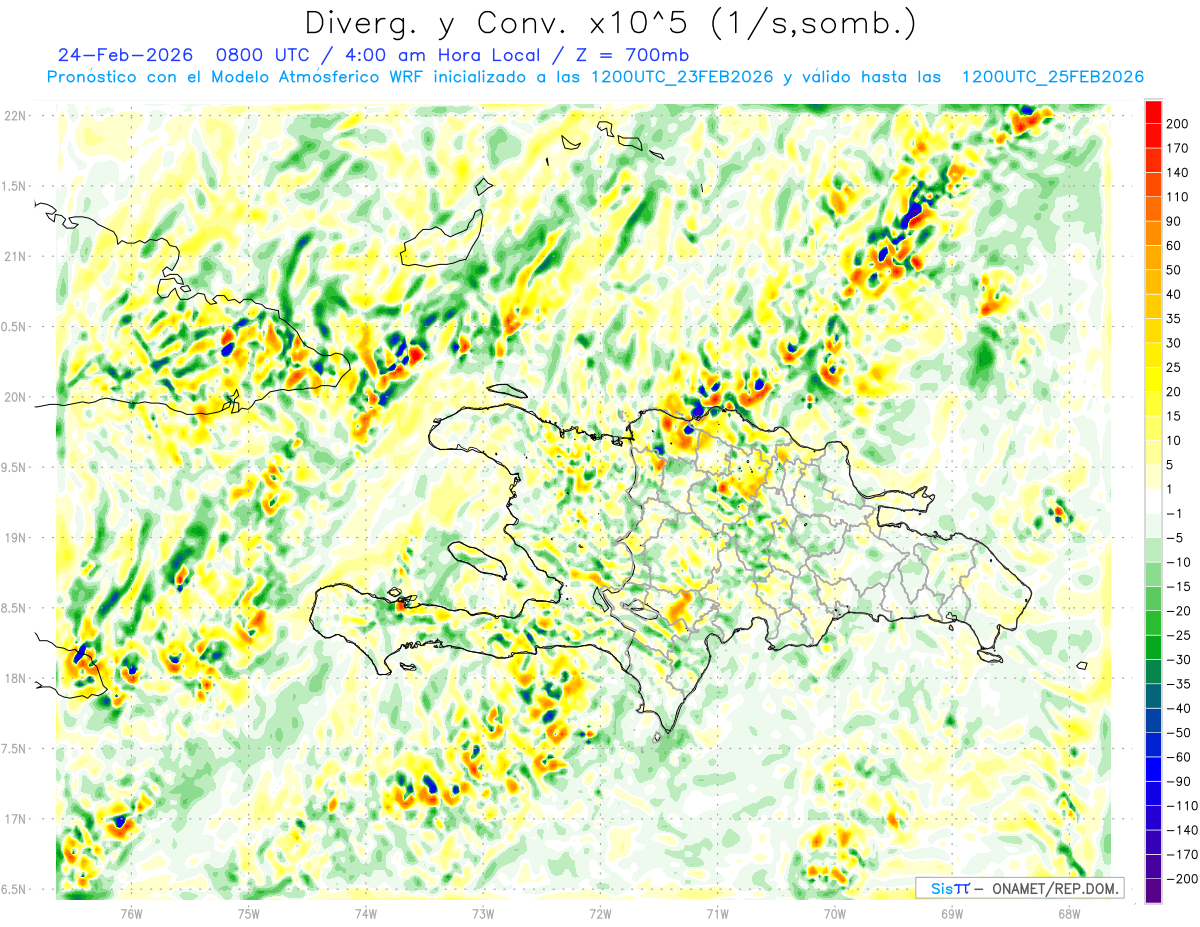Click the '75W' longitude label
Viewport: 1200px width, 927px height.
pos(249,914)
